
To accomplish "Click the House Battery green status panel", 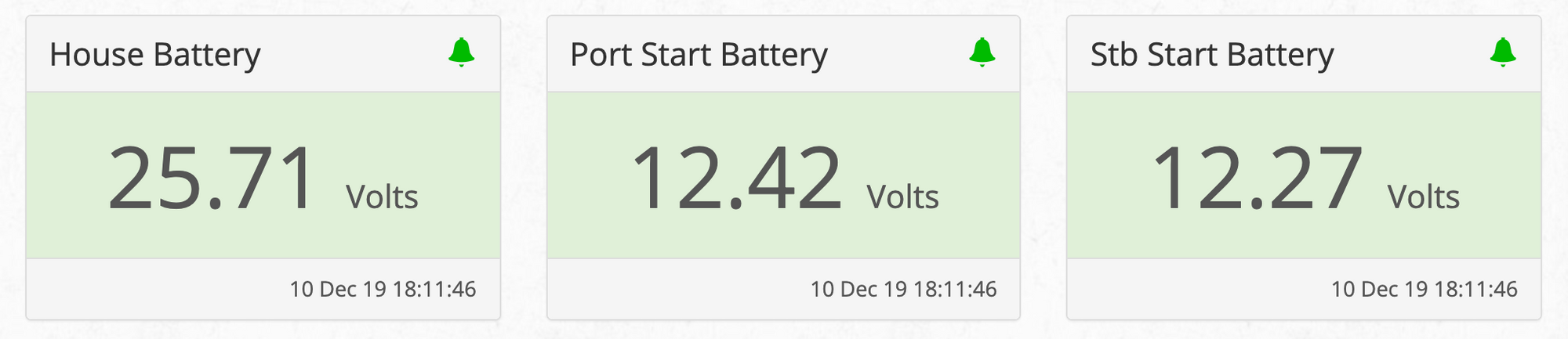I will click(263, 175).
